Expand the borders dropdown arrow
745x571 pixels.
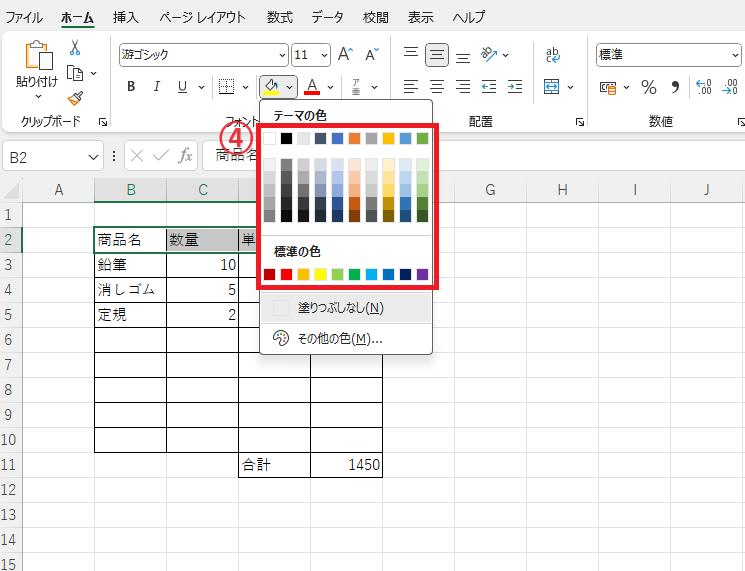coord(246,87)
